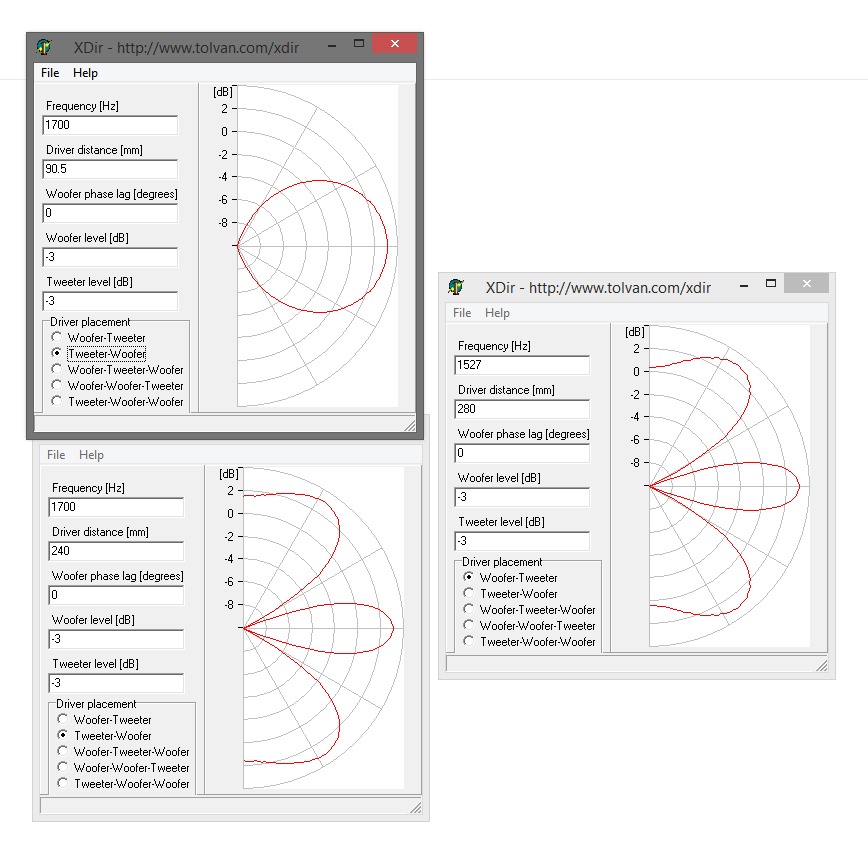Click Frequency field showing 1700 in top-left window
Viewport: 868px width, 848px height.
pyautogui.click(x=110, y=125)
